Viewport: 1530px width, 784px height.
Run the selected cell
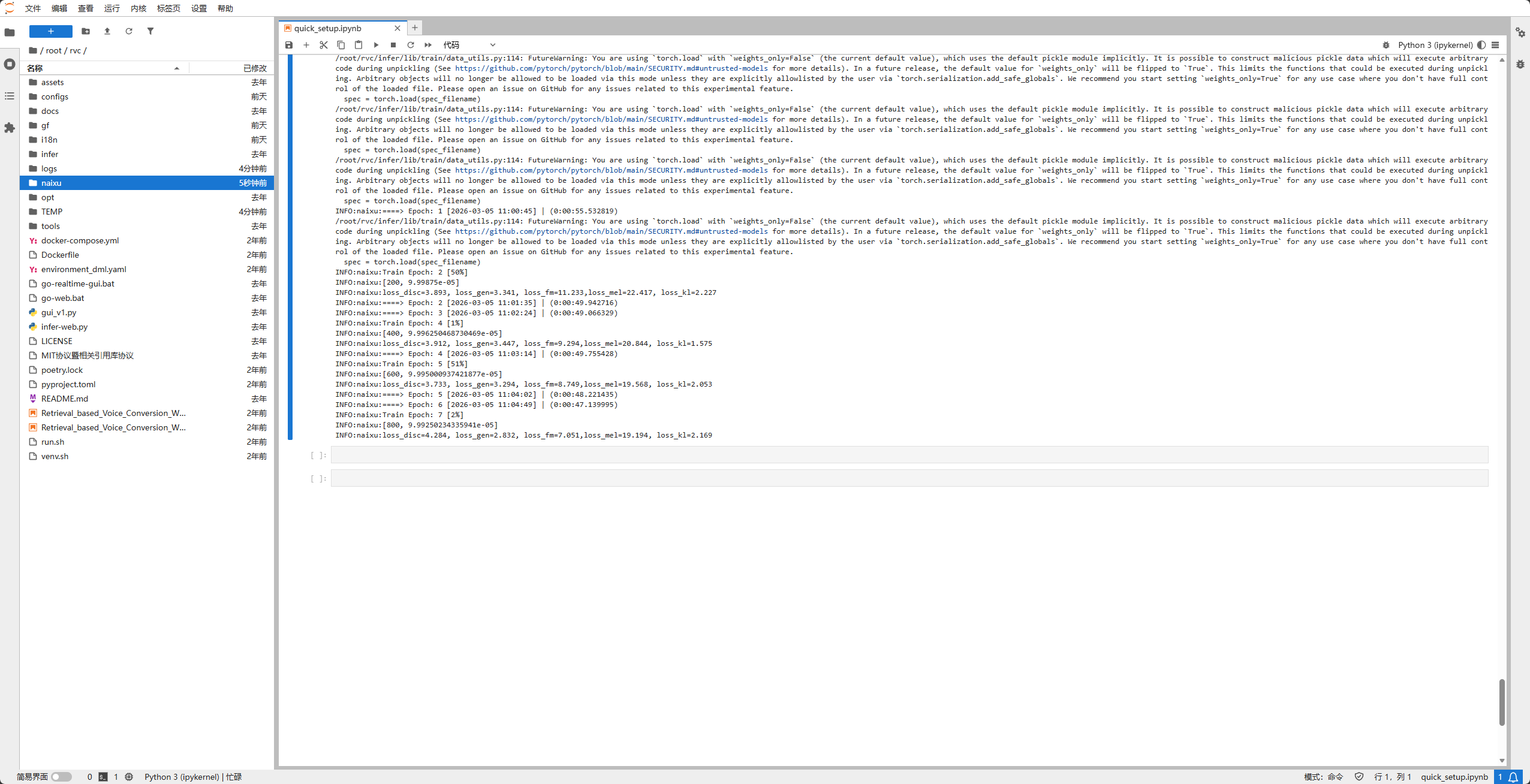376,45
